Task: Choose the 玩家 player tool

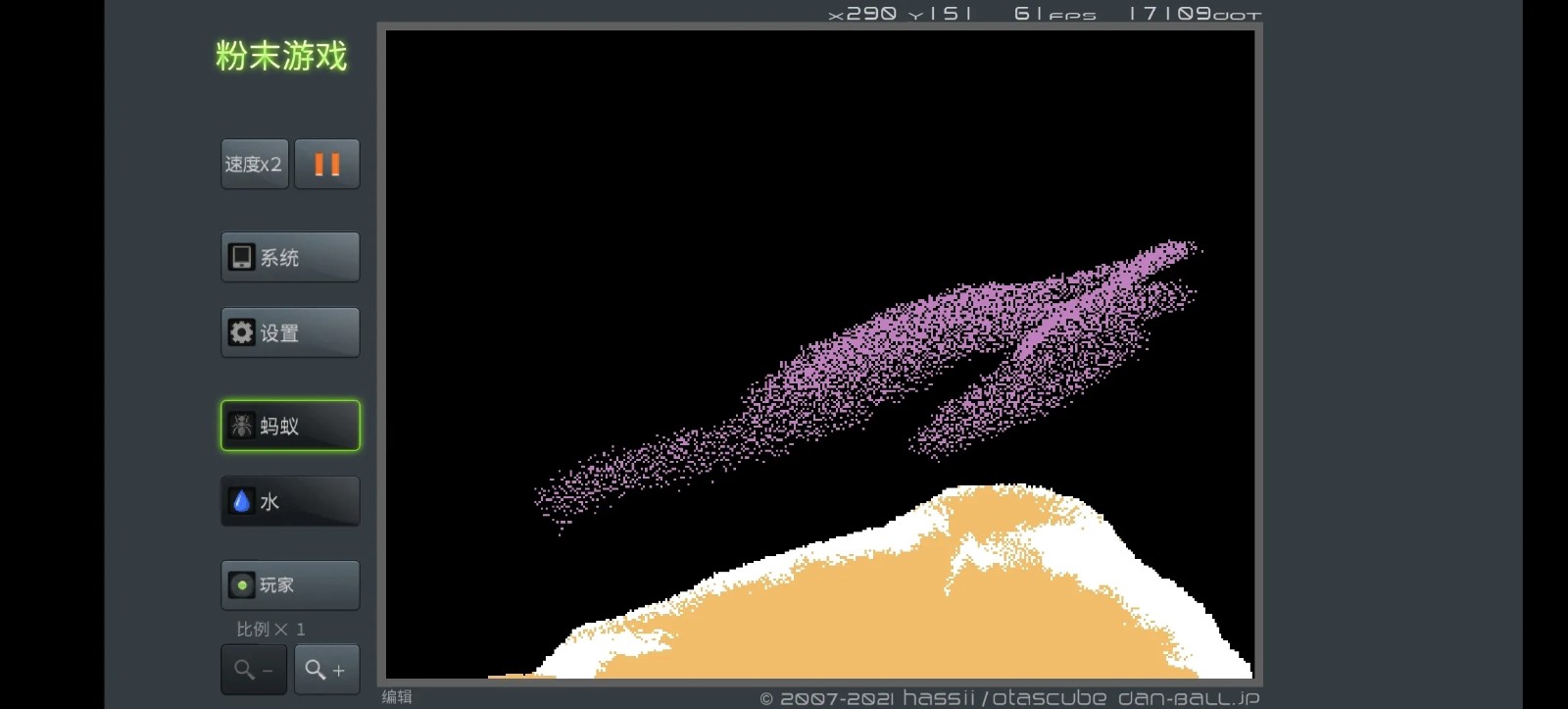Action: coord(290,585)
